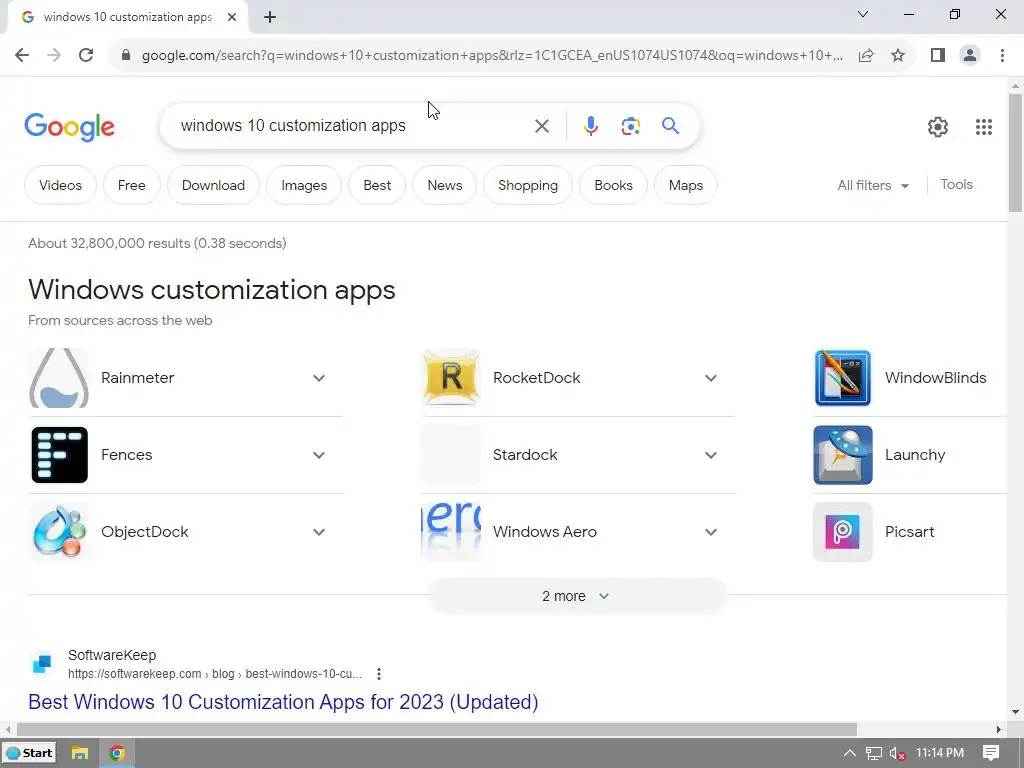Viewport: 1024px width, 768px height.
Task: Click the muted volume tray icon
Action: [x=897, y=753]
